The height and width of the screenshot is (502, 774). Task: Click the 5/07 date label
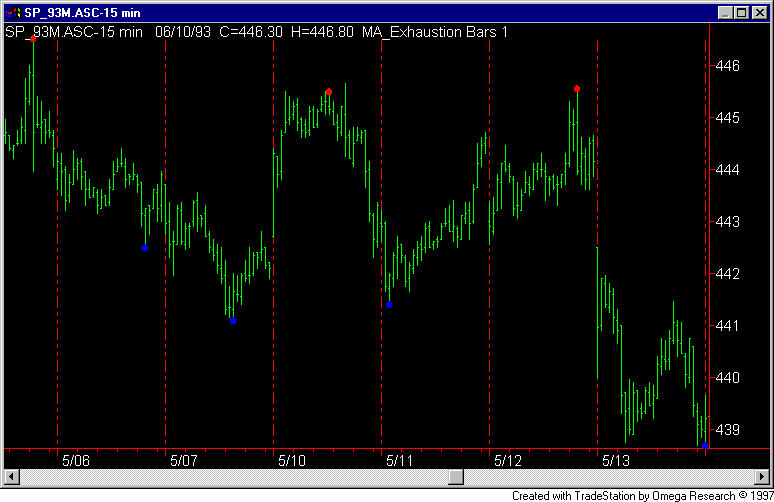coord(184,461)
